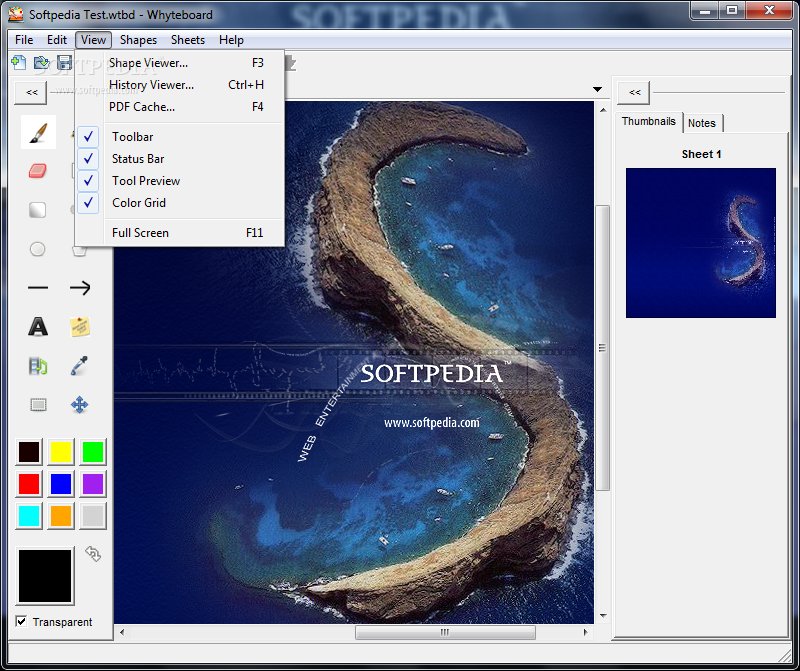The image size is (800, 671).
Task: Select the Text tool
Action: click(x=38, y=327)
